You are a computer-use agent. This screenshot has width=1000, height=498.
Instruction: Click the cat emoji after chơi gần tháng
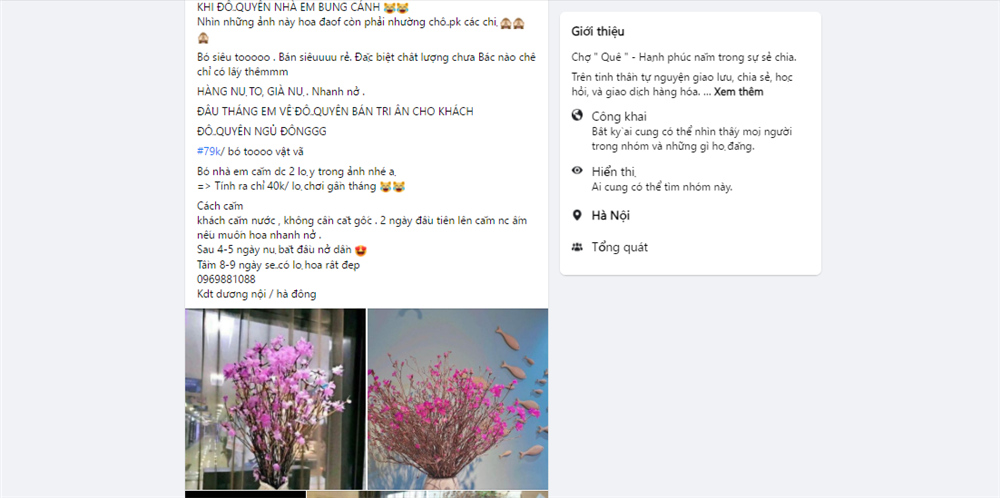392,187
